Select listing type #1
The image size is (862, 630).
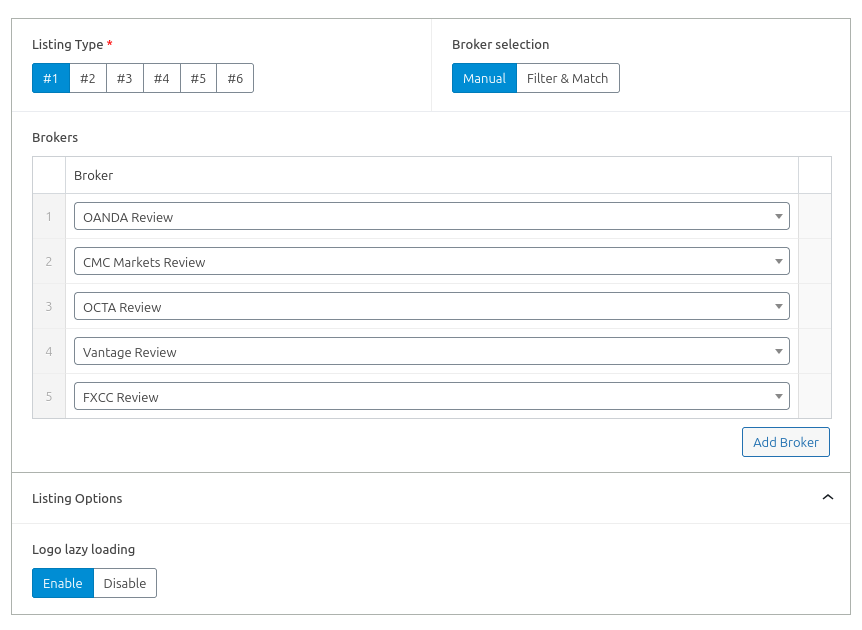click(51, 78)
